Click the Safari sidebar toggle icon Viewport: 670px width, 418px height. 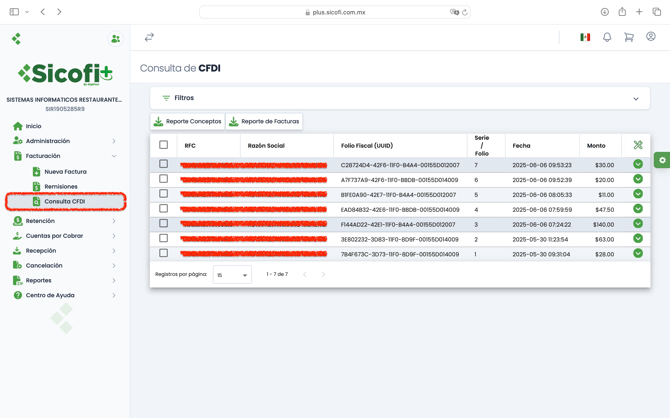pos(14,12)
